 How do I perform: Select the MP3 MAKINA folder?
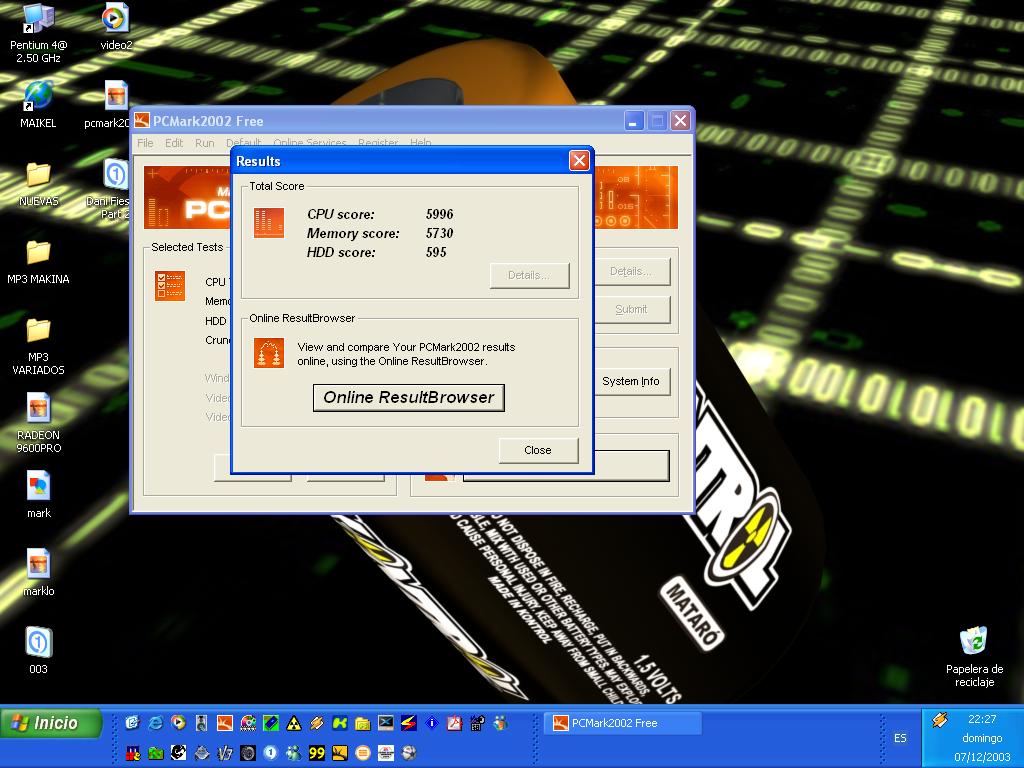point(39,262)
